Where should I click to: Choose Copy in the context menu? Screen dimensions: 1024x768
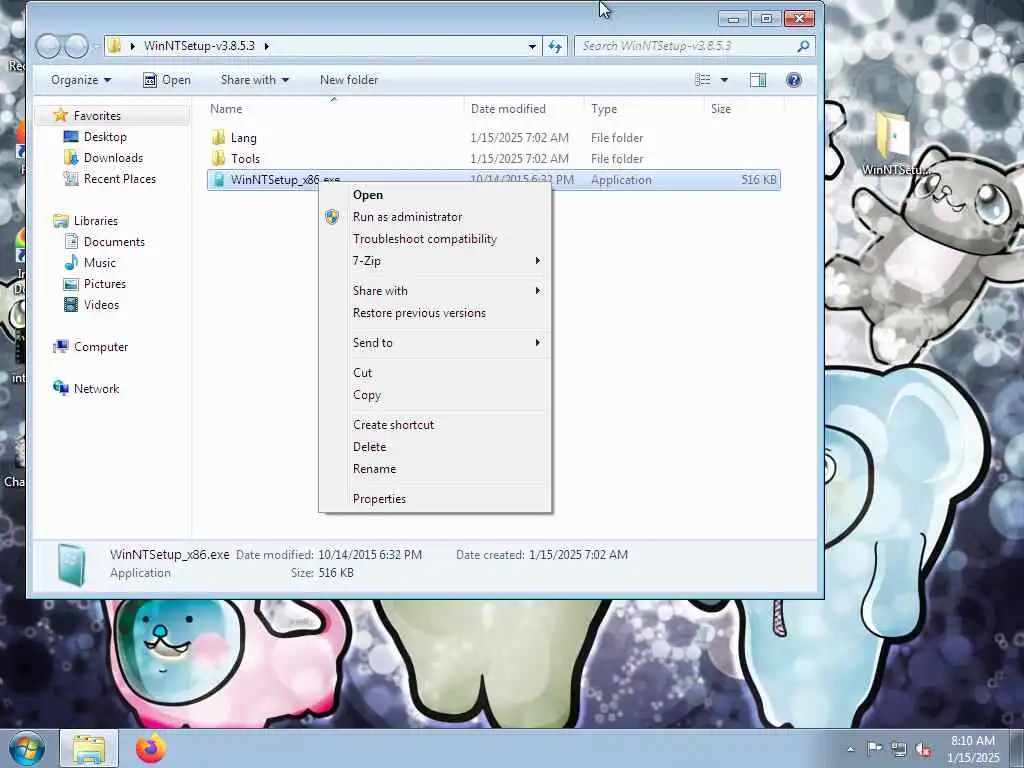(436, 395)
